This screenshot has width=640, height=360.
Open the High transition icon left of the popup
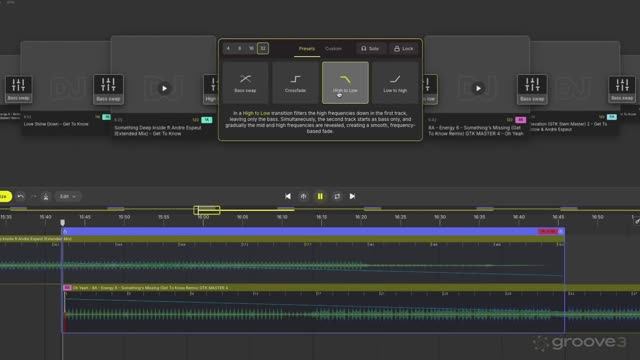211,89
